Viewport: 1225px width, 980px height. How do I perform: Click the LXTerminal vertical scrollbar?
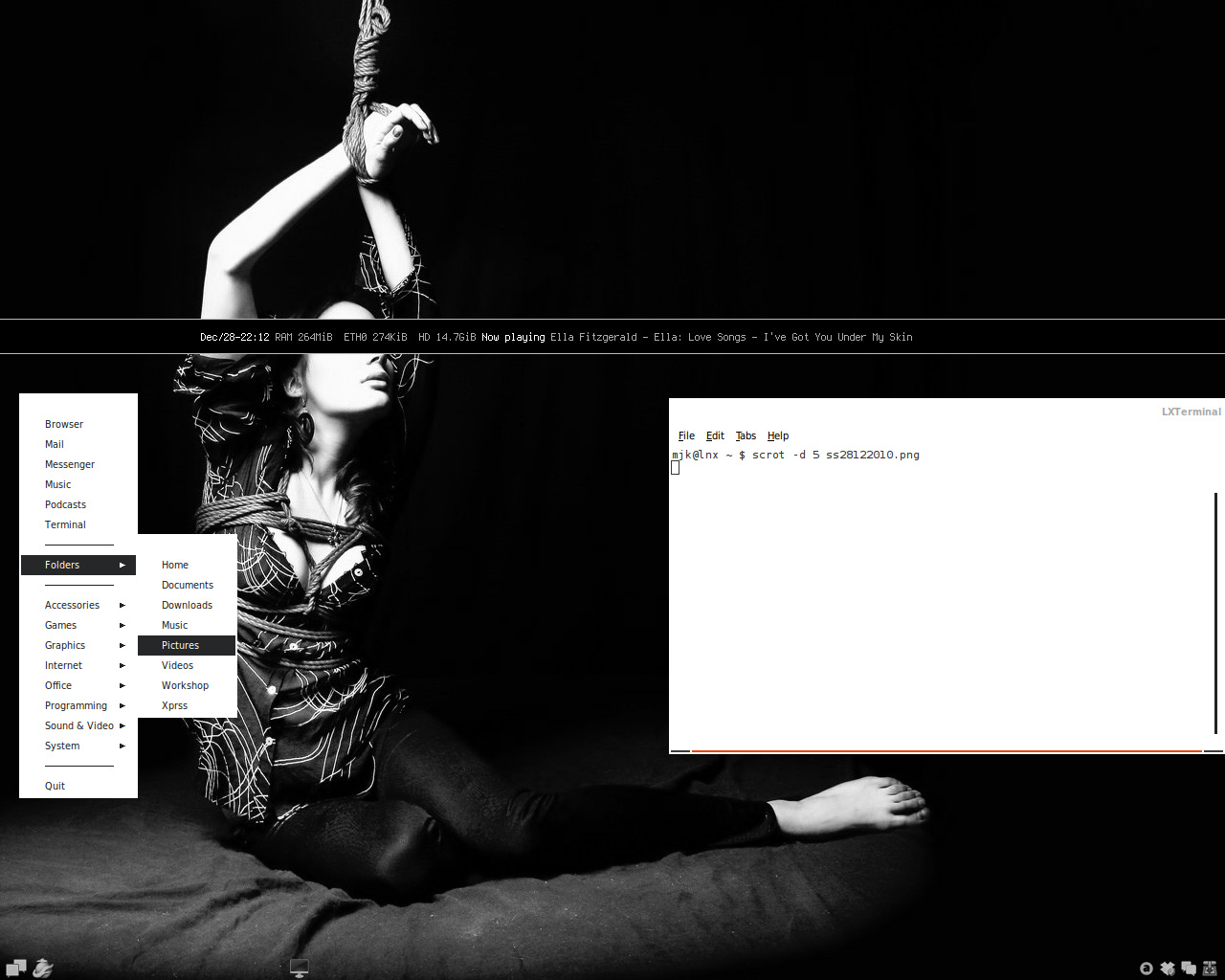(1216, 612)
